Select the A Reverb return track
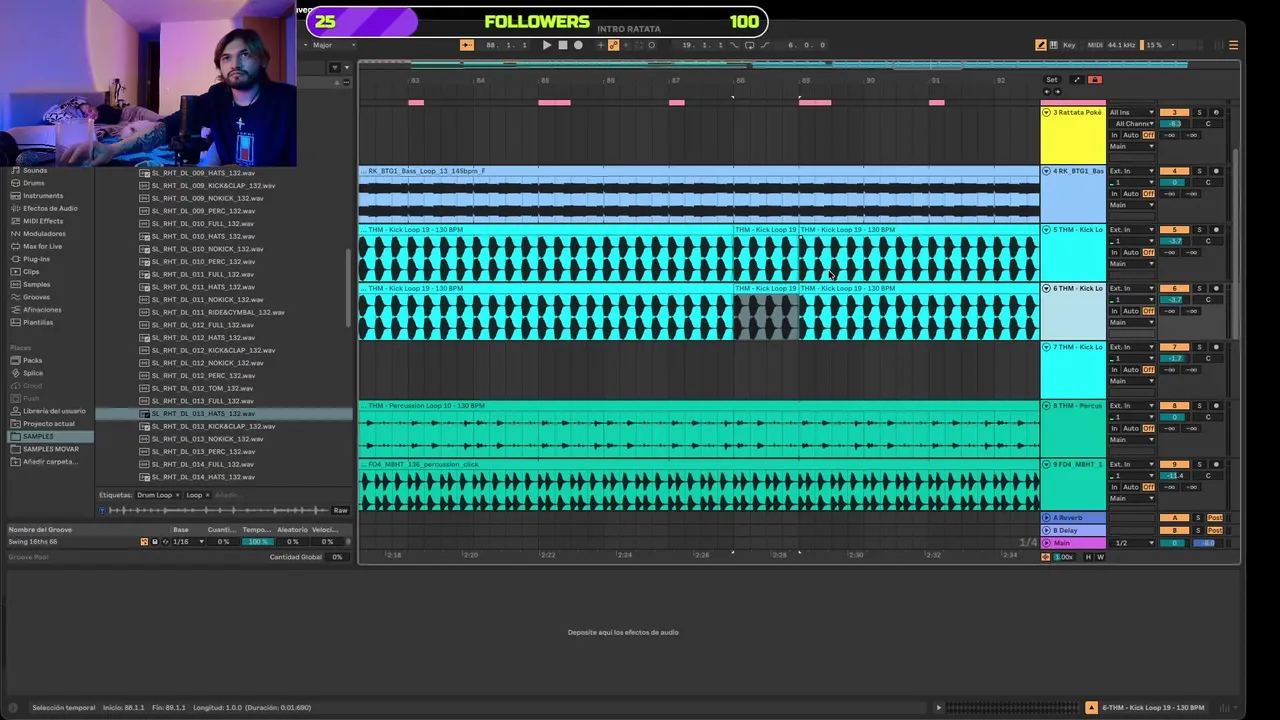Screen dimensions: 1280x720 coord(1073,518)
